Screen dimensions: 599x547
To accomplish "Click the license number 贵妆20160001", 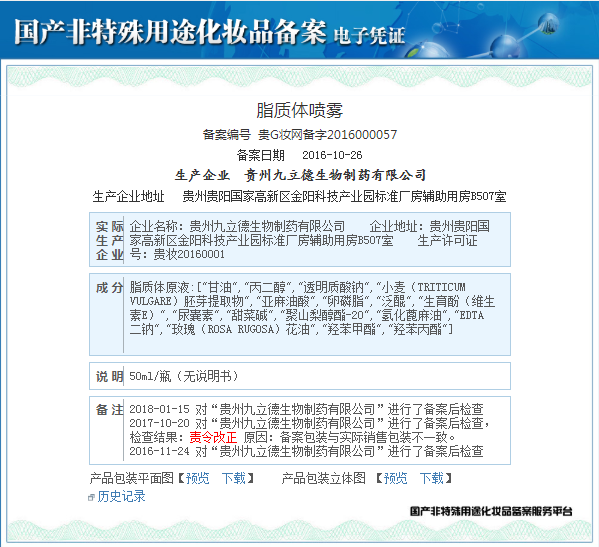I will (x=189, y=254).
